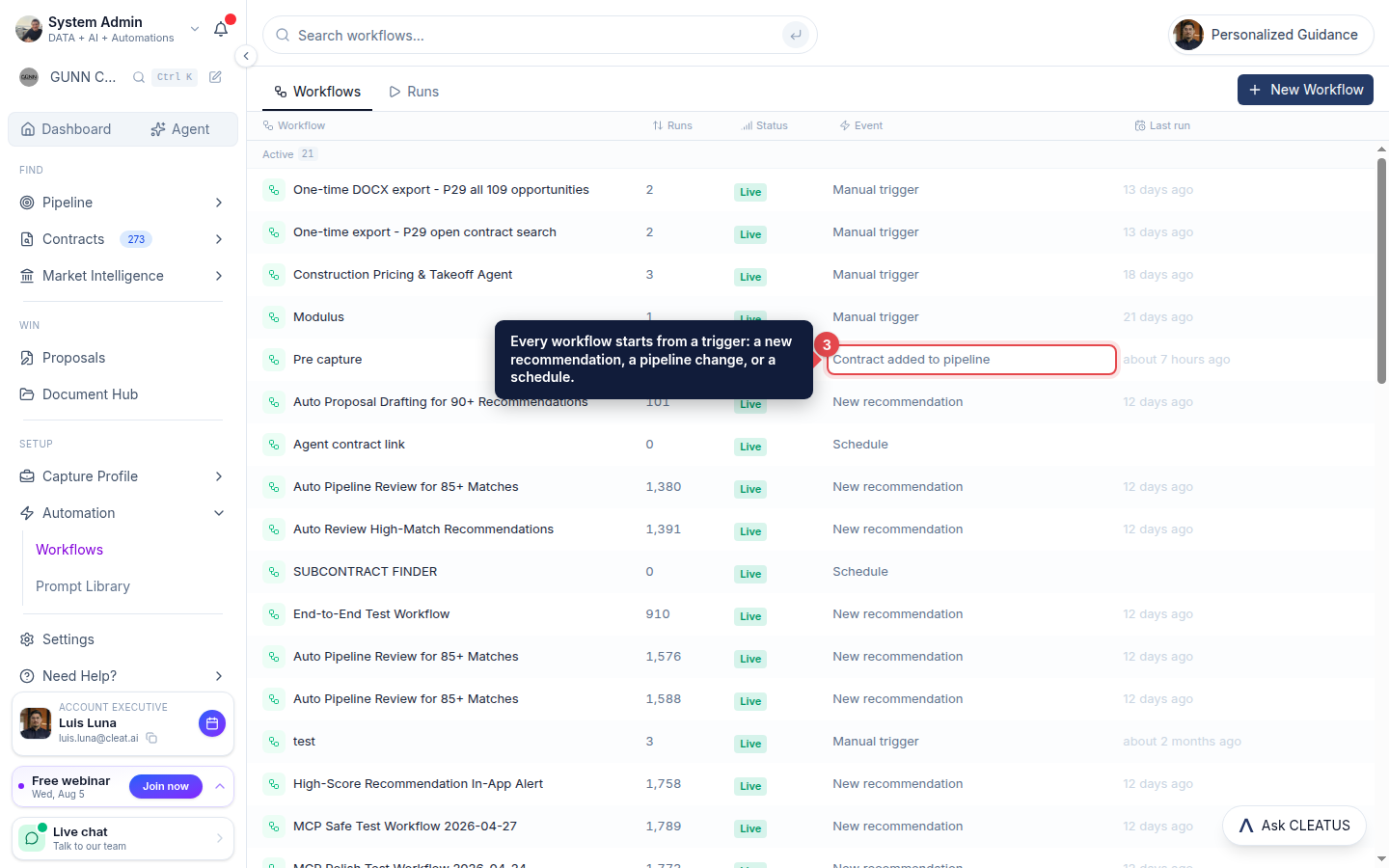
Task: Click the Pipeline target icon
Action: tap(27, 203)
